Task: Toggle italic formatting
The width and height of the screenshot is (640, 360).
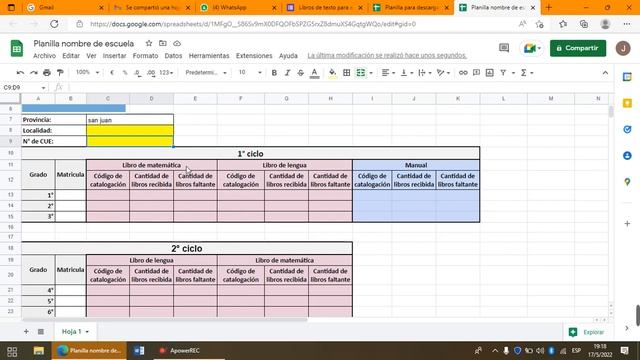Action: click(287, 73)
